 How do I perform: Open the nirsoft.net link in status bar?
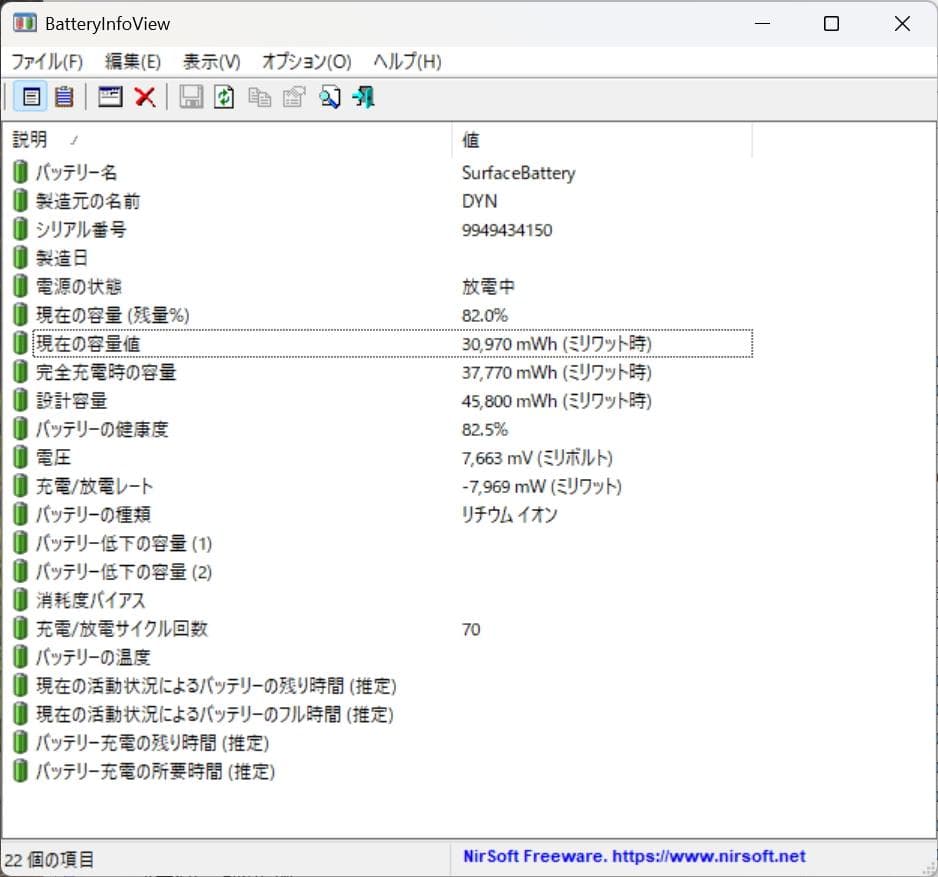634,857
